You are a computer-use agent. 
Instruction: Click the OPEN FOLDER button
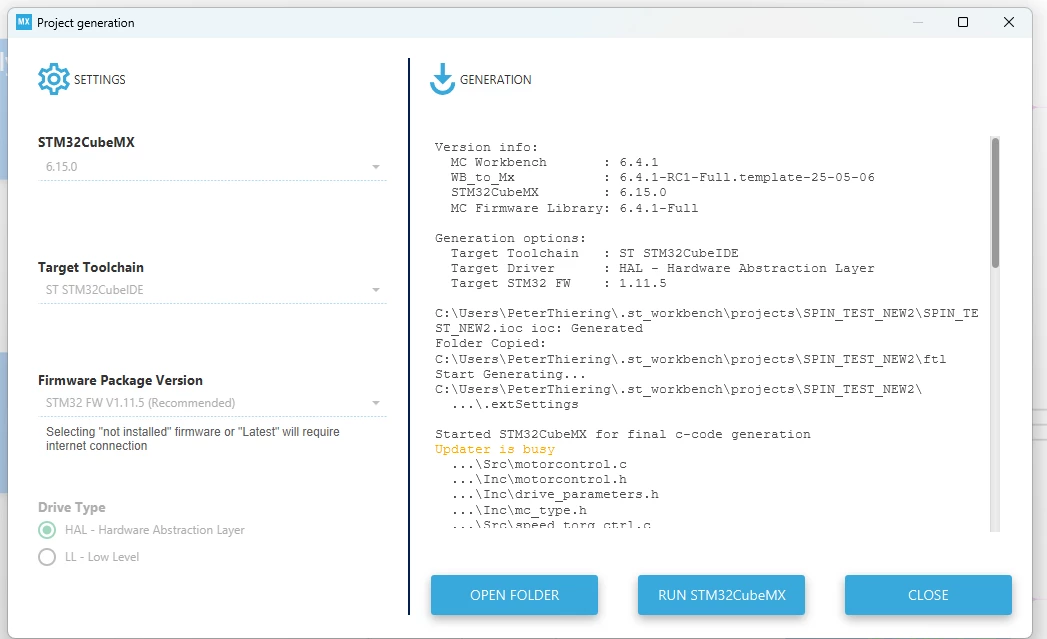click(514, 595)
